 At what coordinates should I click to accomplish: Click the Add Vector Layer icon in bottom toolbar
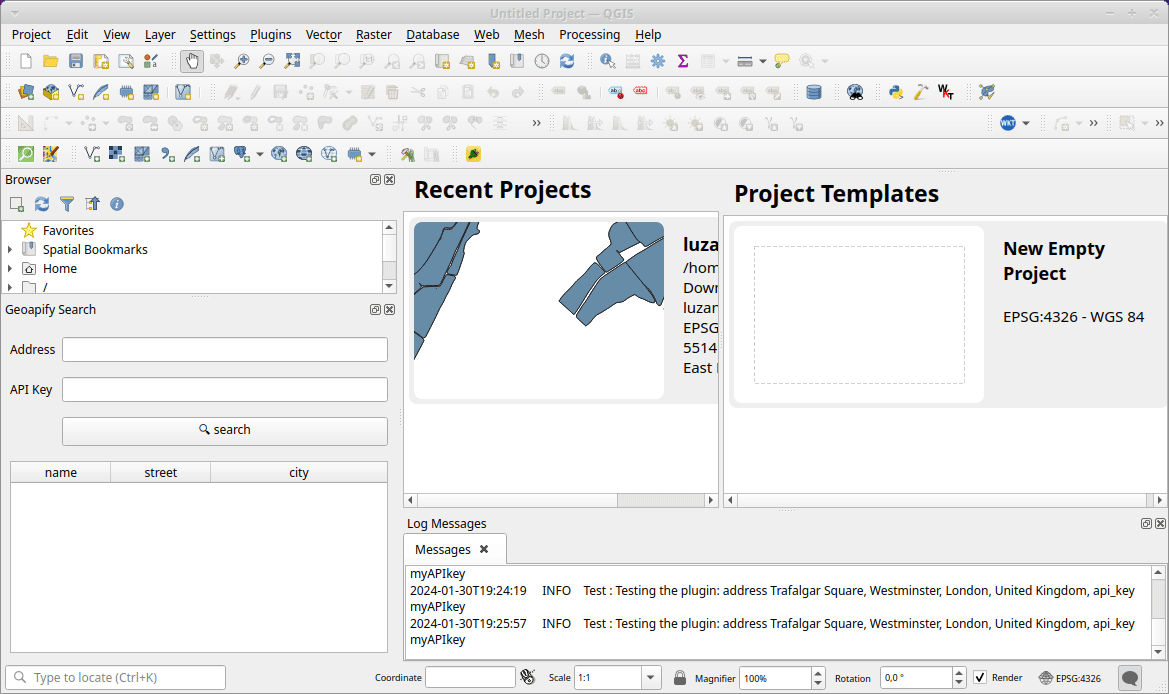(92, 154)
